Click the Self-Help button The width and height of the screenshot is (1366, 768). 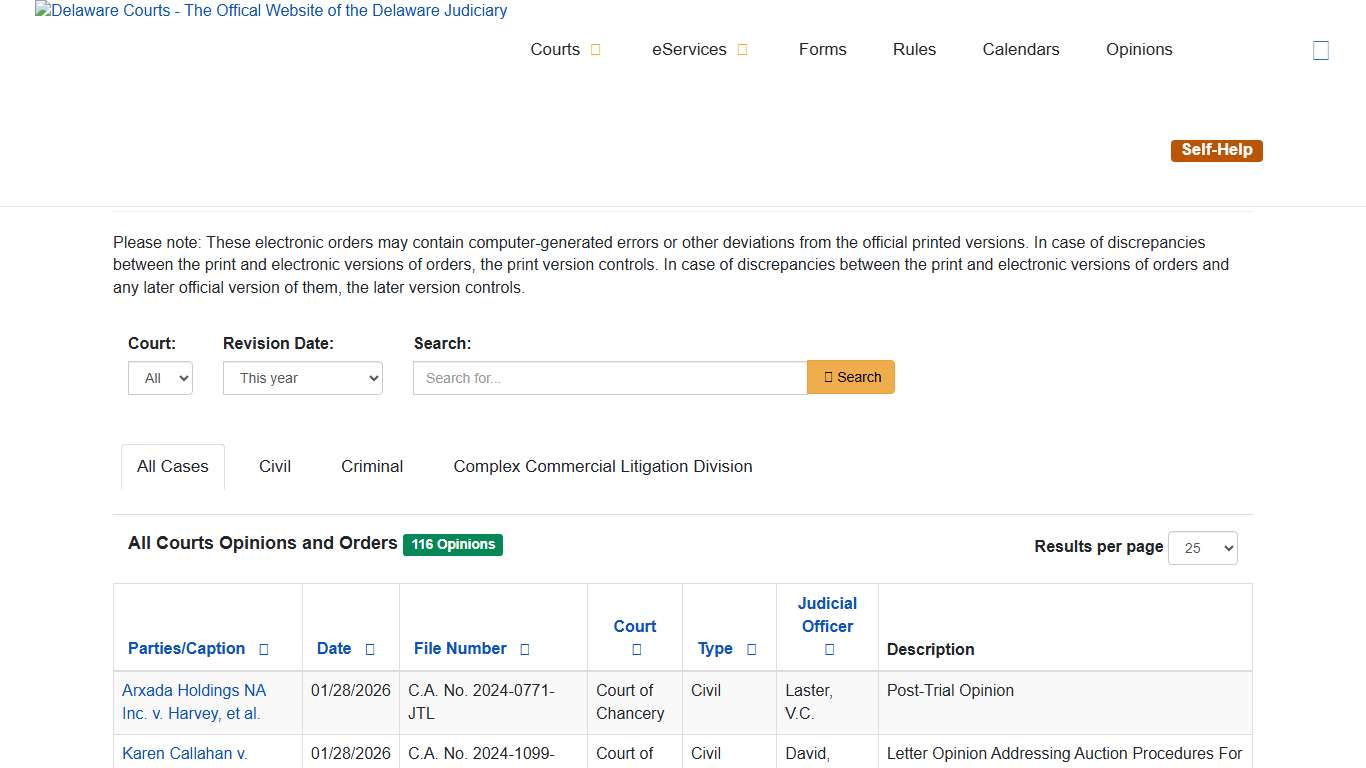(1216, 150)
